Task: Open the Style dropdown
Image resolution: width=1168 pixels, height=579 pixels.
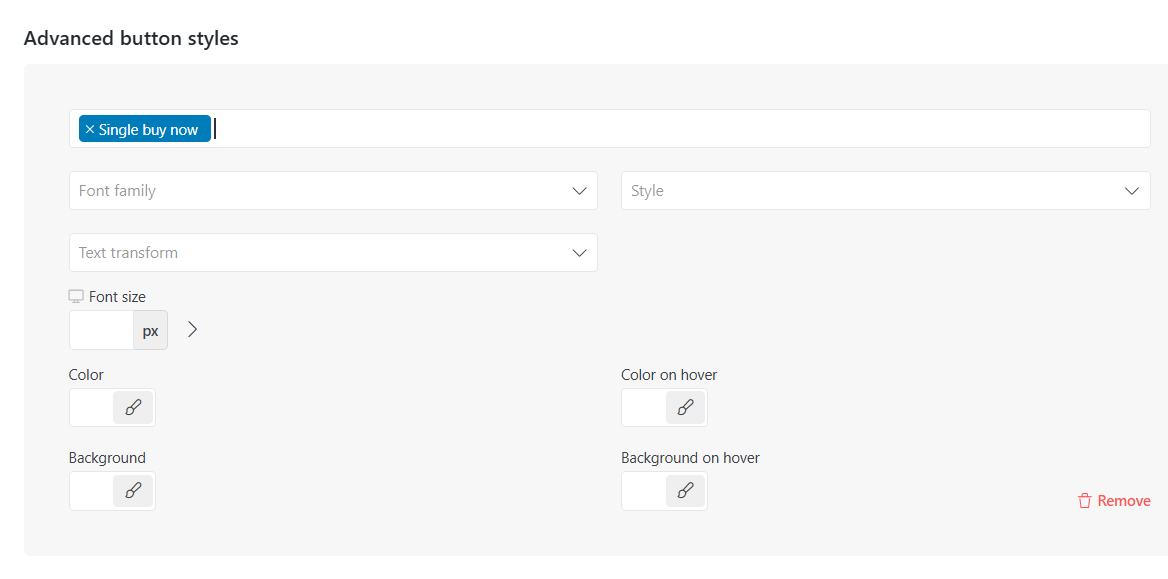Action: pyautogui.click(x=886, y=191)
